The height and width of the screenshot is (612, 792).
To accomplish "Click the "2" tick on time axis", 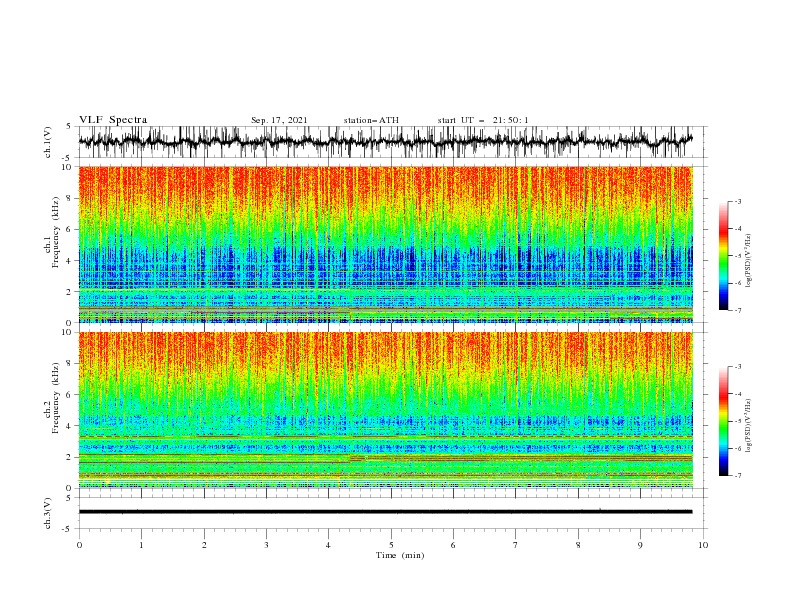I will [x=204, y=545].
